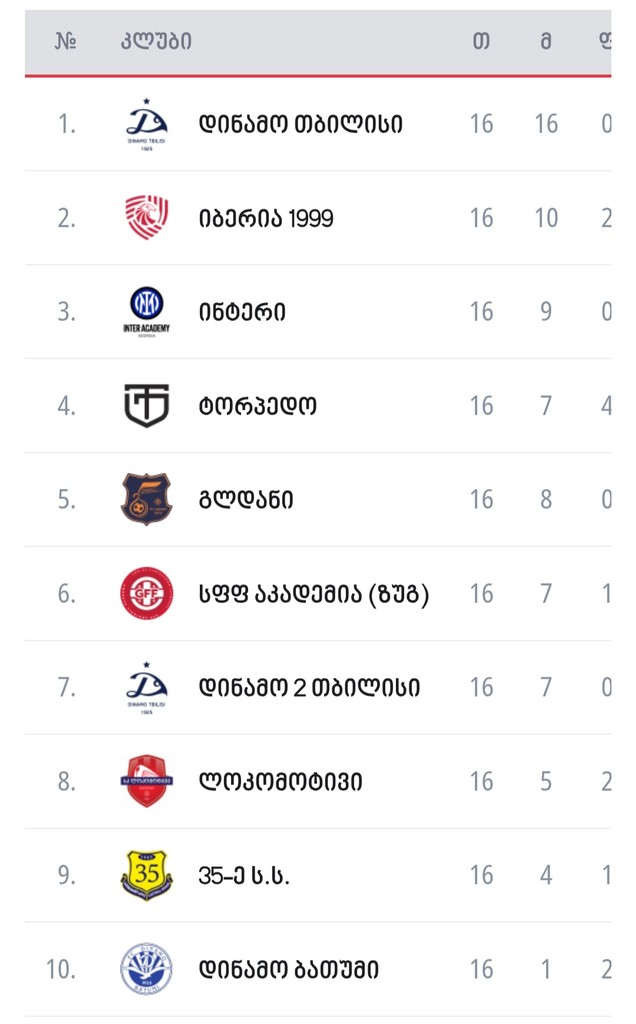Tap the GFF academy red circle logo
Image resolution: width=636 pixels, height=1024 pixels.
(x=146, y=593)
